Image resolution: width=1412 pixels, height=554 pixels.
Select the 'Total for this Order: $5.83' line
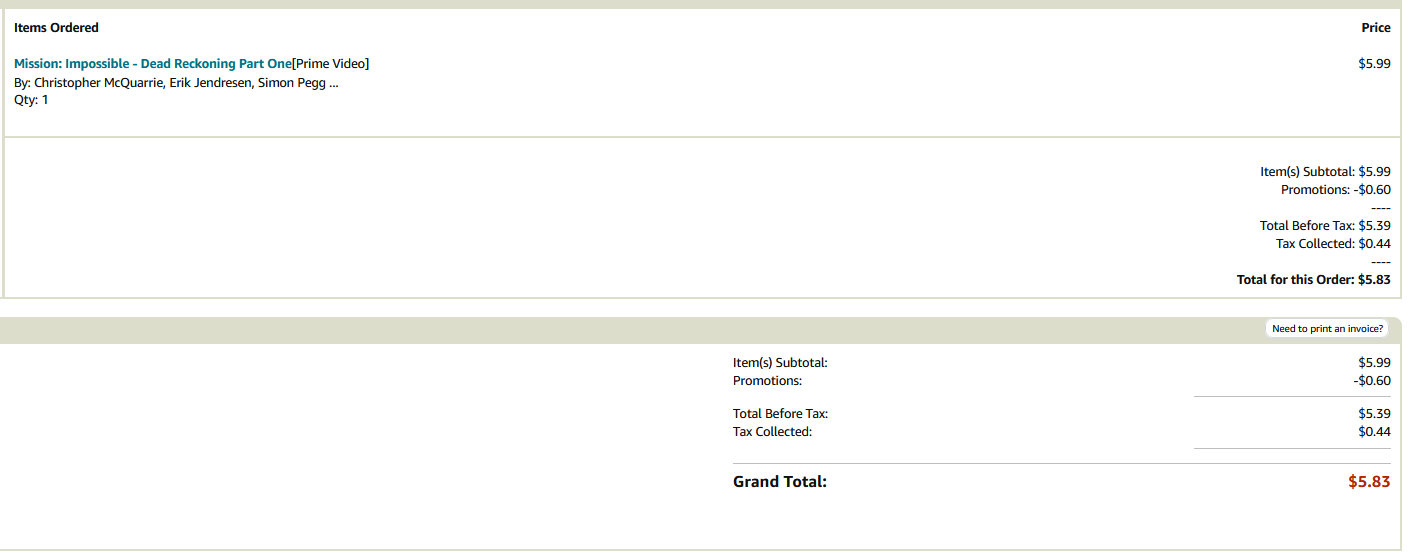coord(1313,280)
